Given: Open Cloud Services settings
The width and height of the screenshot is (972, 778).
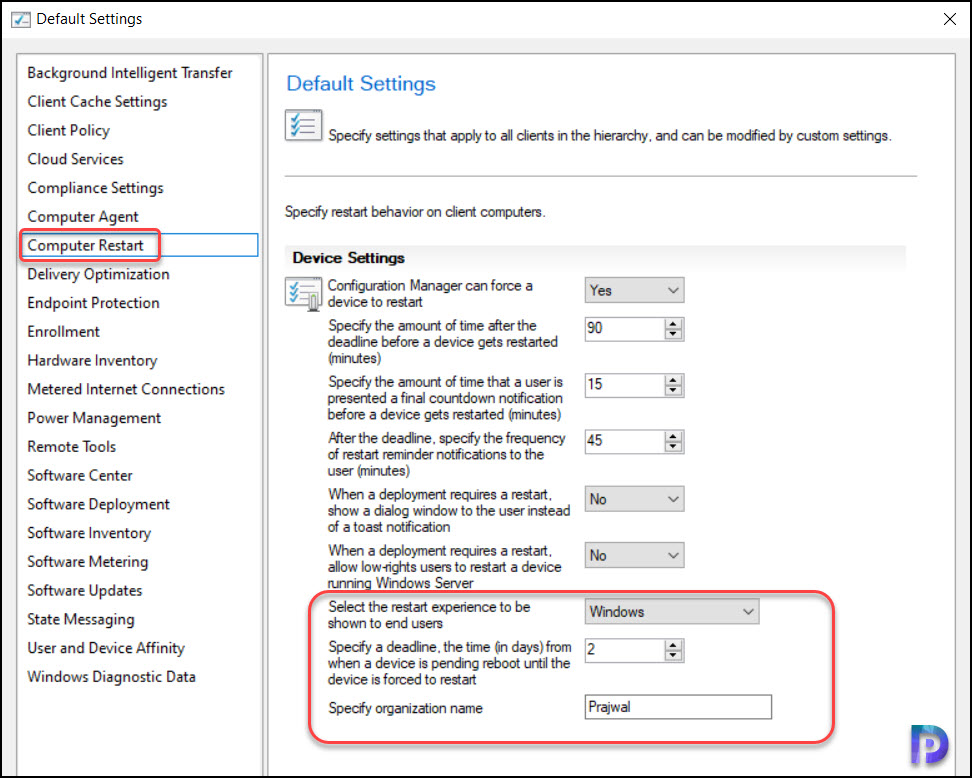Looking at the screenshot, I should (x=75, y=159).
